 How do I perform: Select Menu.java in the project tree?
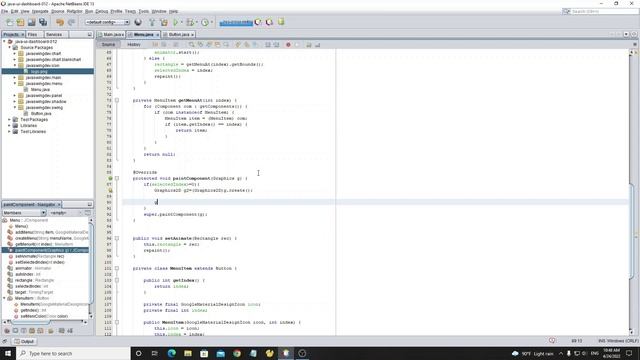[x=40, y=89]
